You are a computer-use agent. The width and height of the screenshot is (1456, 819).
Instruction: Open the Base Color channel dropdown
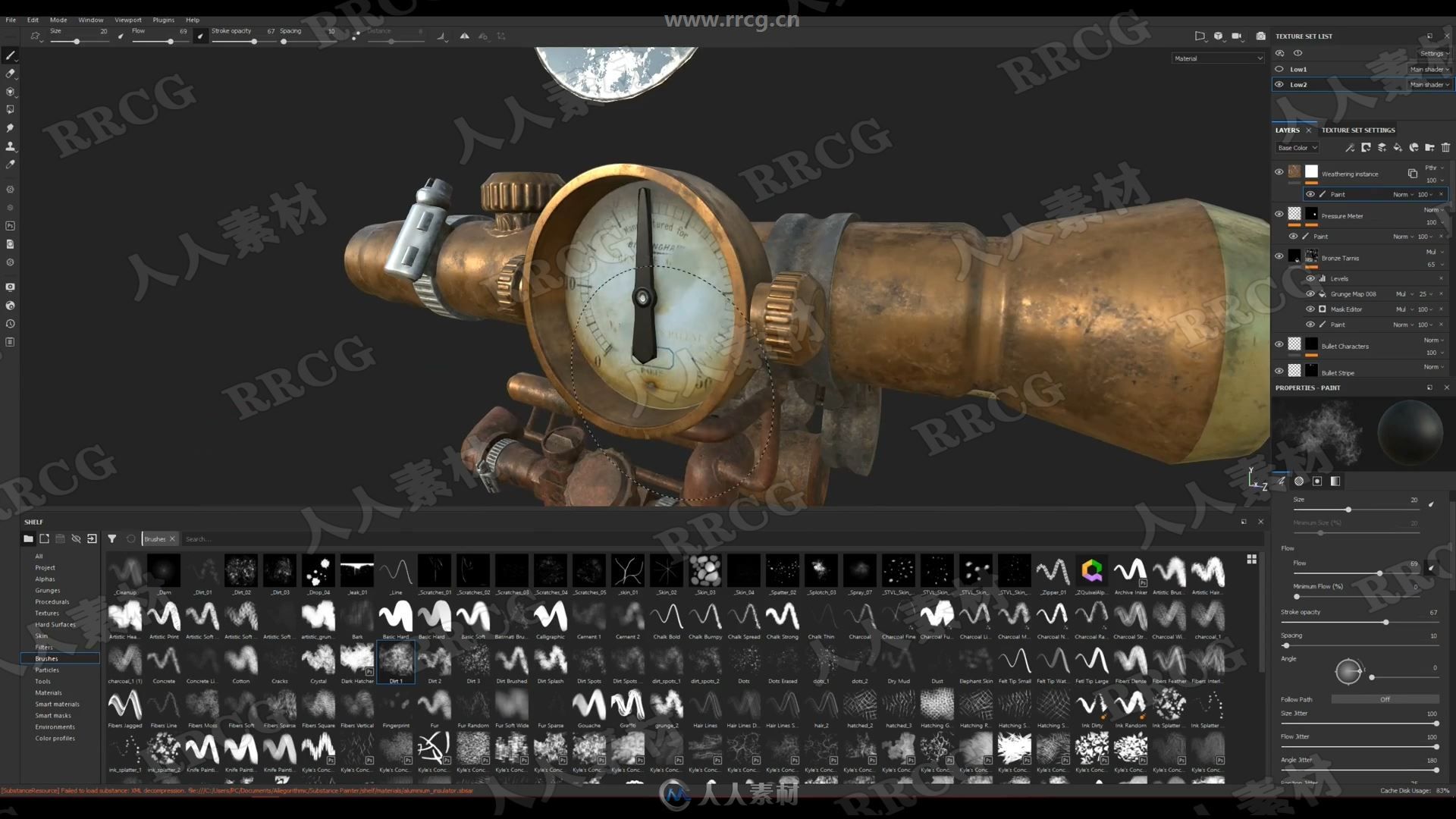[x=1298, y=148]
